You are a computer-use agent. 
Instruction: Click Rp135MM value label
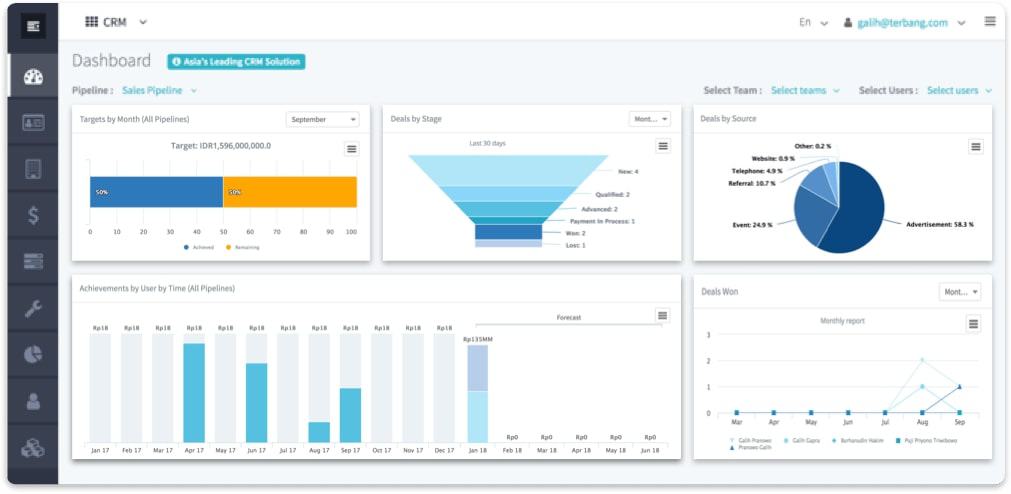click(477, 339)
